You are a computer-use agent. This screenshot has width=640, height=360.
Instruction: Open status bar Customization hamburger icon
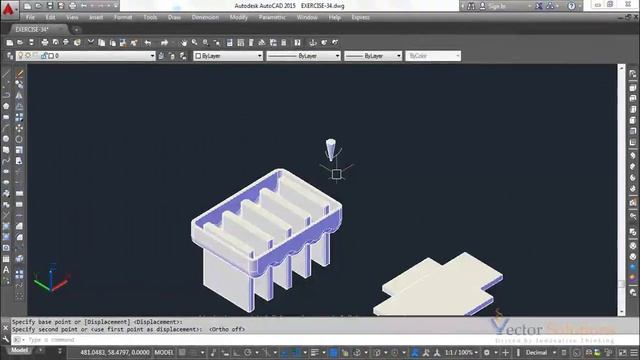pos(633,352)
